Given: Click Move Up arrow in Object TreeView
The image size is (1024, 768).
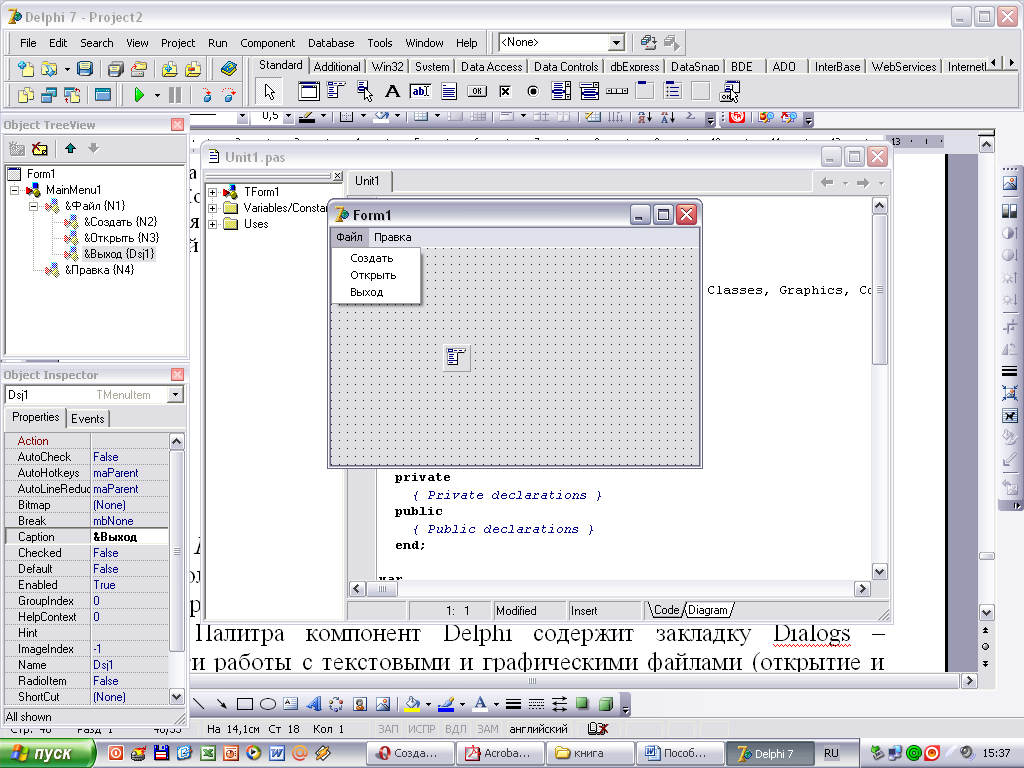Looking at the screenshot, I should click(x=71, y=149).
